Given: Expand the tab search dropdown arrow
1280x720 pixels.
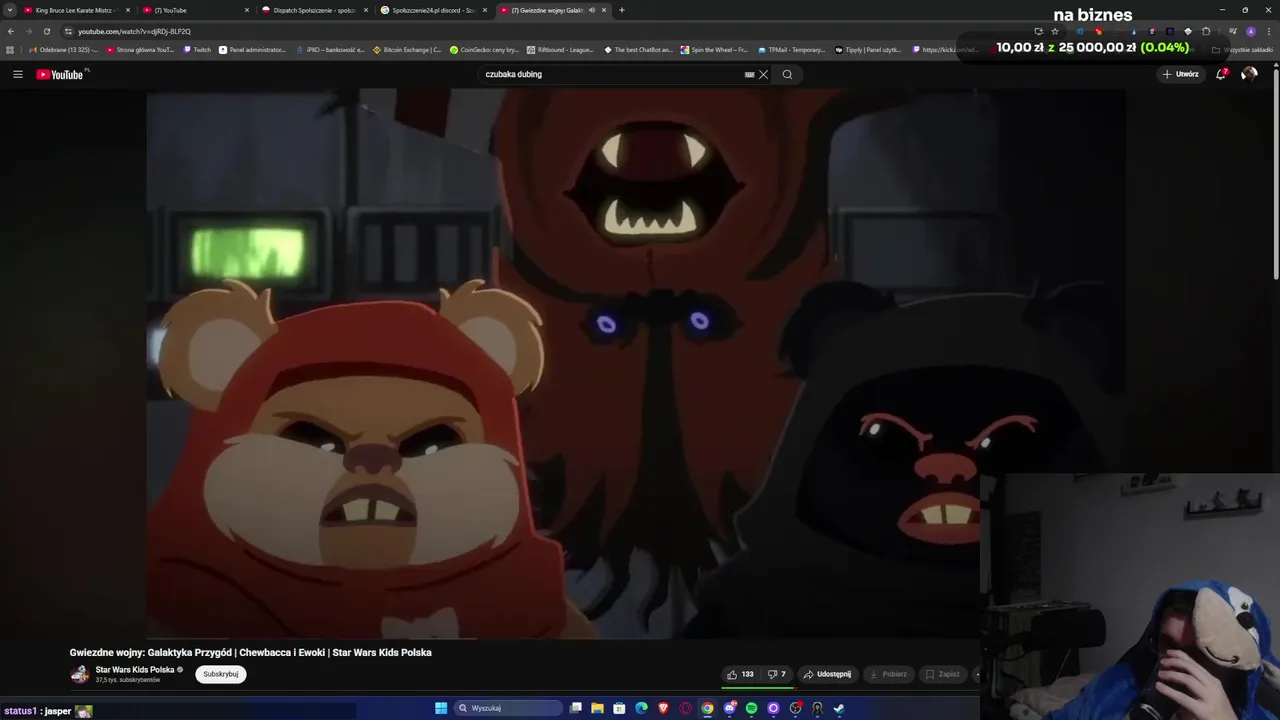Looking at the screenshot, I should click(9, 10).
